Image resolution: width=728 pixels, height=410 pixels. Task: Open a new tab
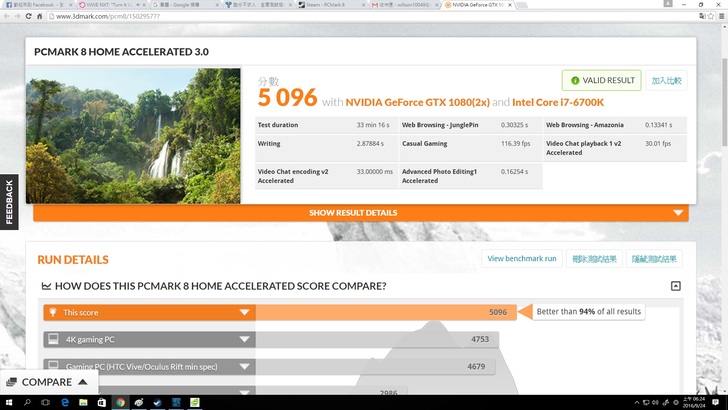[522, 5]
